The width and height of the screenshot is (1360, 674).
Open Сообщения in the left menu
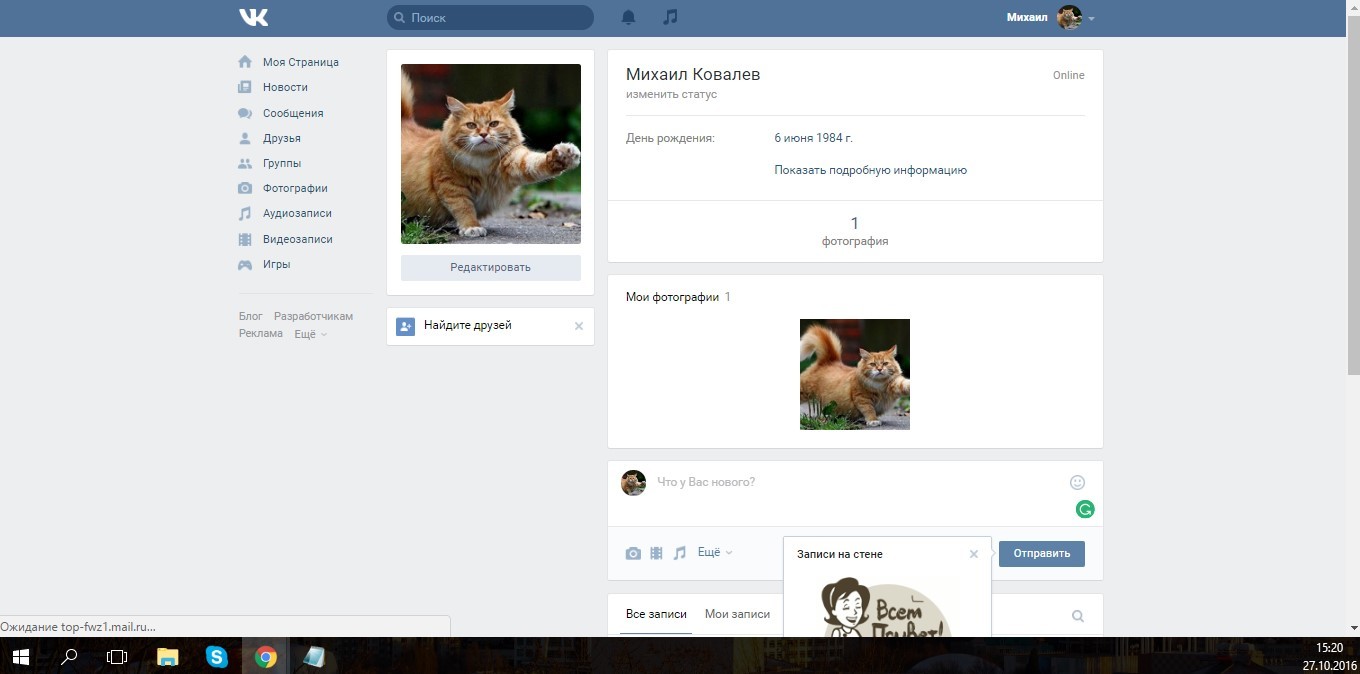click(292, 113)
